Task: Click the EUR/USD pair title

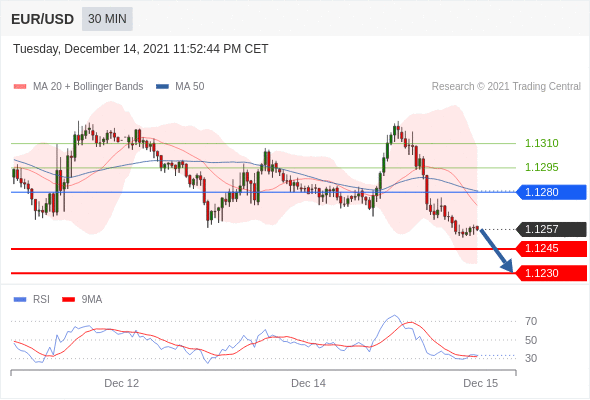Action: [43, 19]
